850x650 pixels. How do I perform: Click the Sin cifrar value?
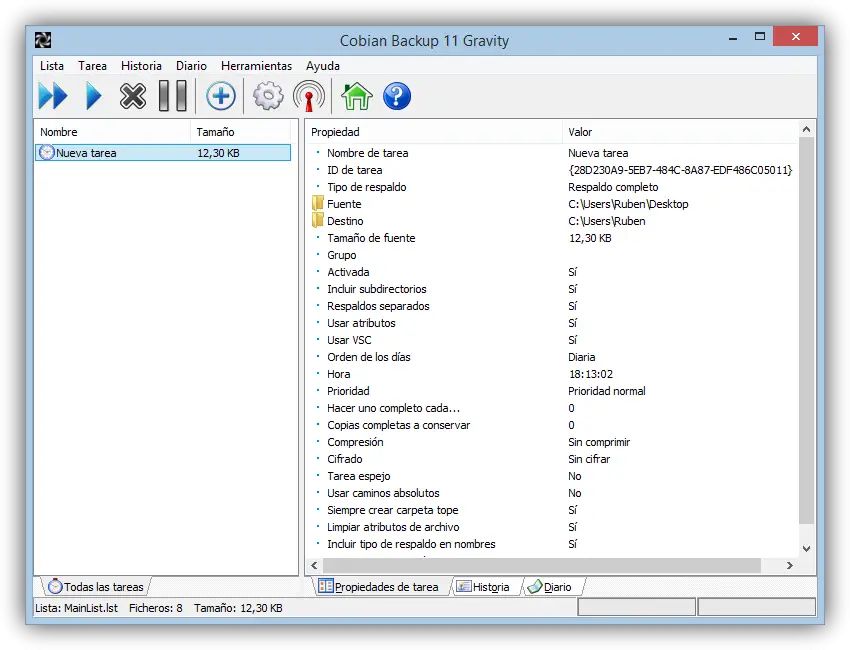pos(589,459)
